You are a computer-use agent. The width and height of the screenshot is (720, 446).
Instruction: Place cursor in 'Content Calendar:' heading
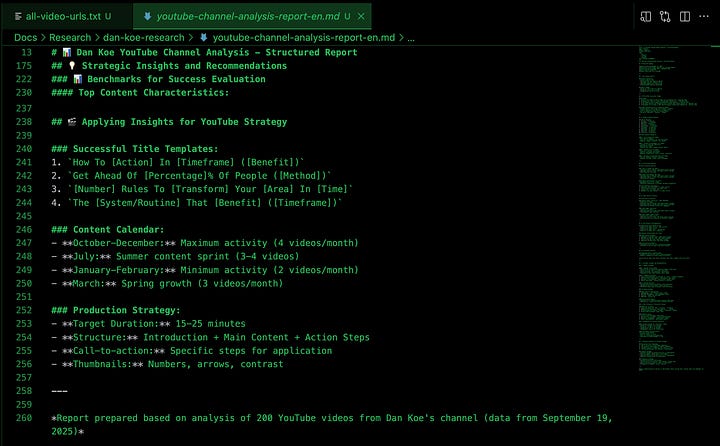118,230
